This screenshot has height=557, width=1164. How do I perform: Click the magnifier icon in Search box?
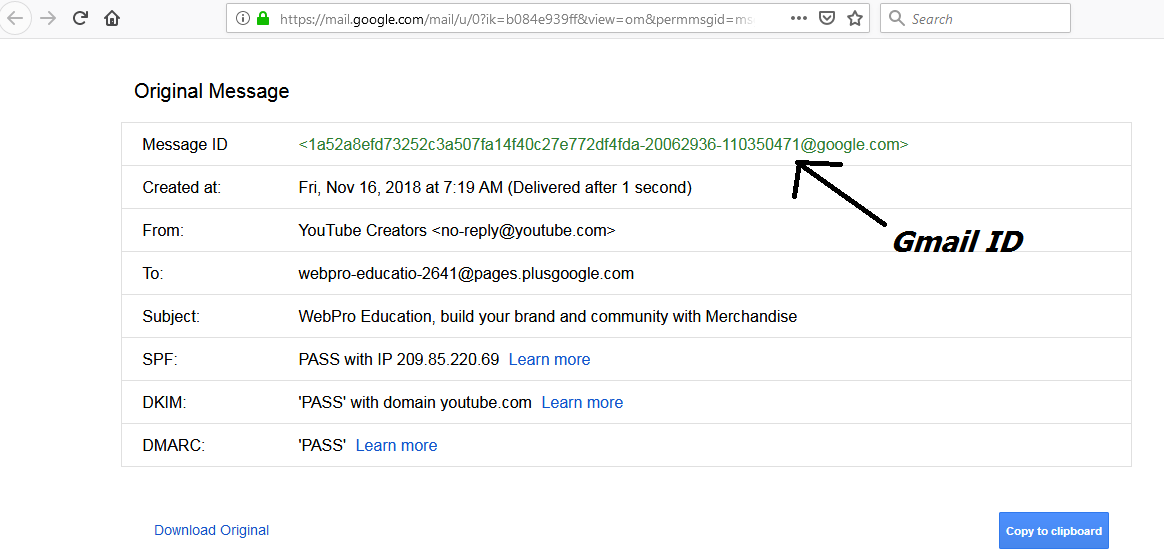(x=897, y=19)
